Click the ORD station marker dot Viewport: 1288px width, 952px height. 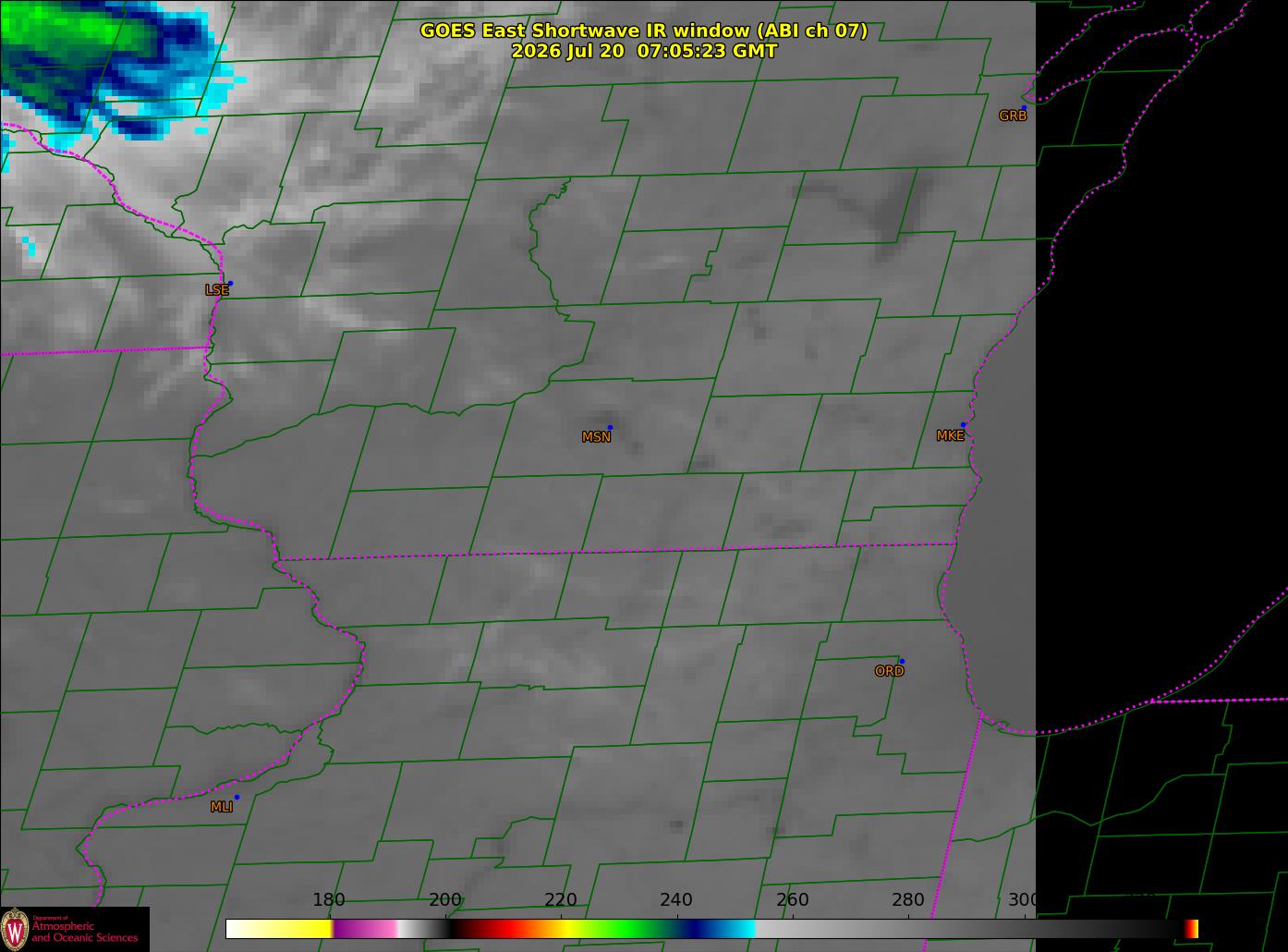(x=902, y=661)
